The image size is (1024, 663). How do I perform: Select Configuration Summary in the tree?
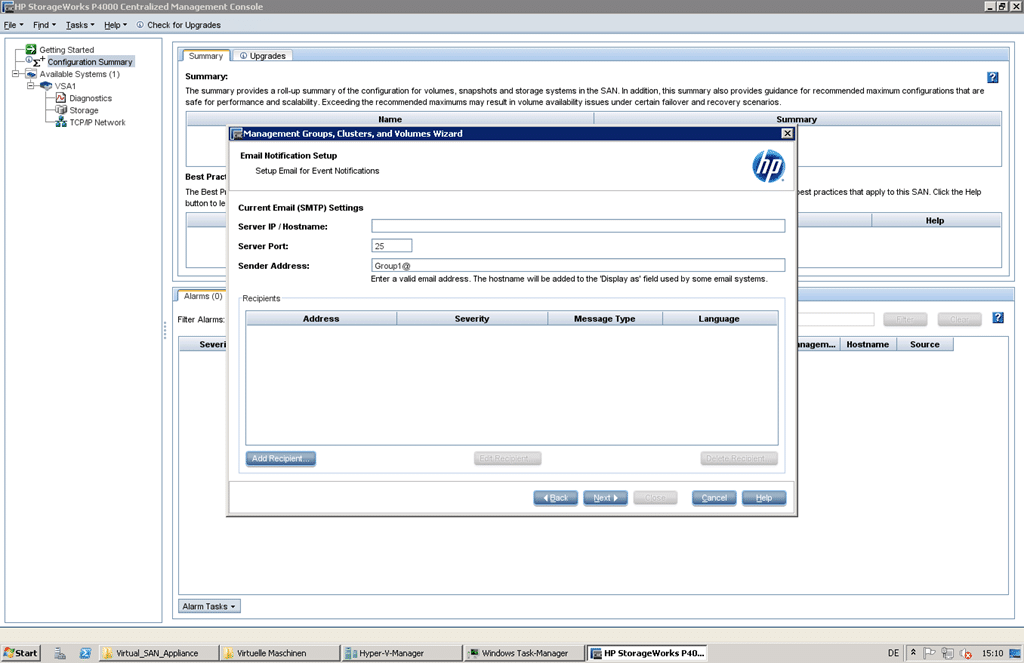point(90,62)
